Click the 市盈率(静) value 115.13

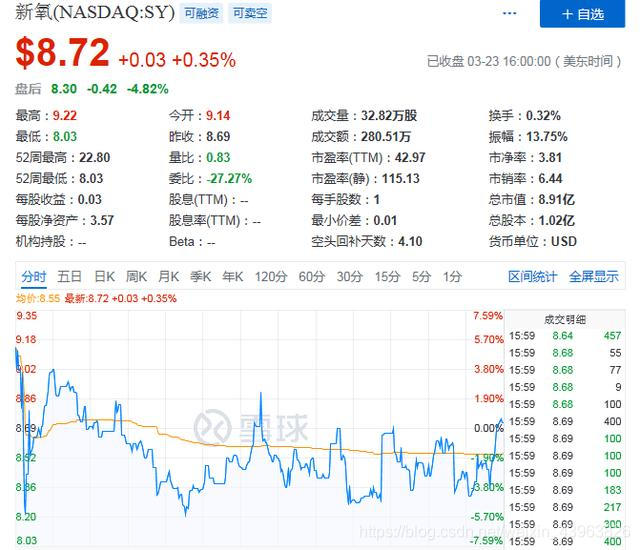pos(400,178)
